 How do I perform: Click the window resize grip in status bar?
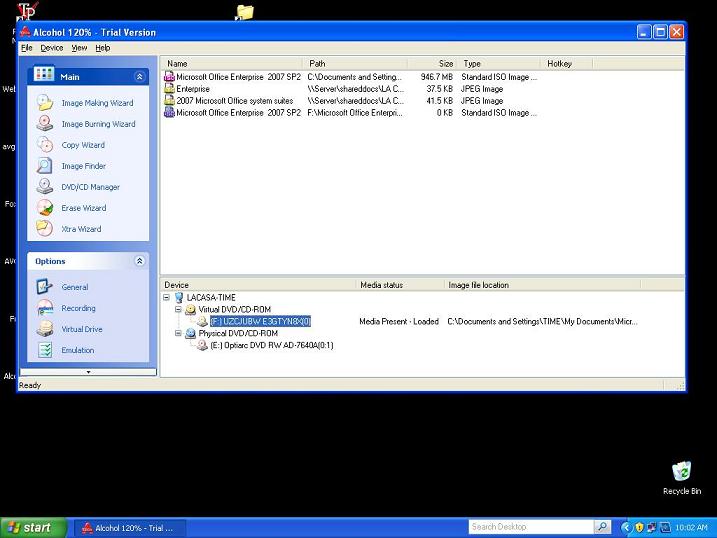(681, 386)
